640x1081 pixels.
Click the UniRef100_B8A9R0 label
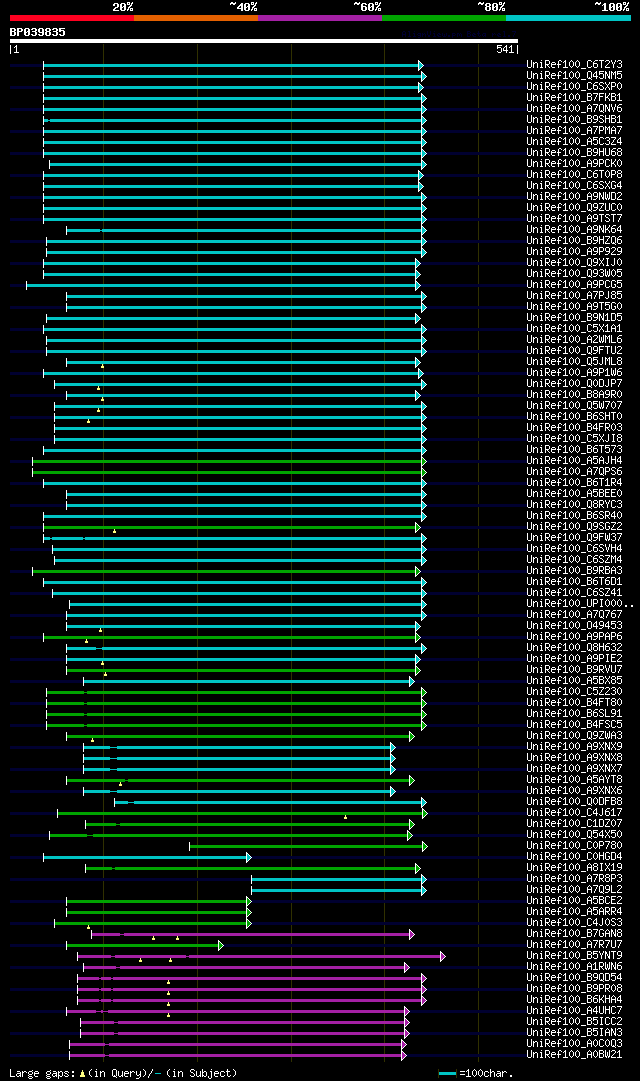point(574,395)
